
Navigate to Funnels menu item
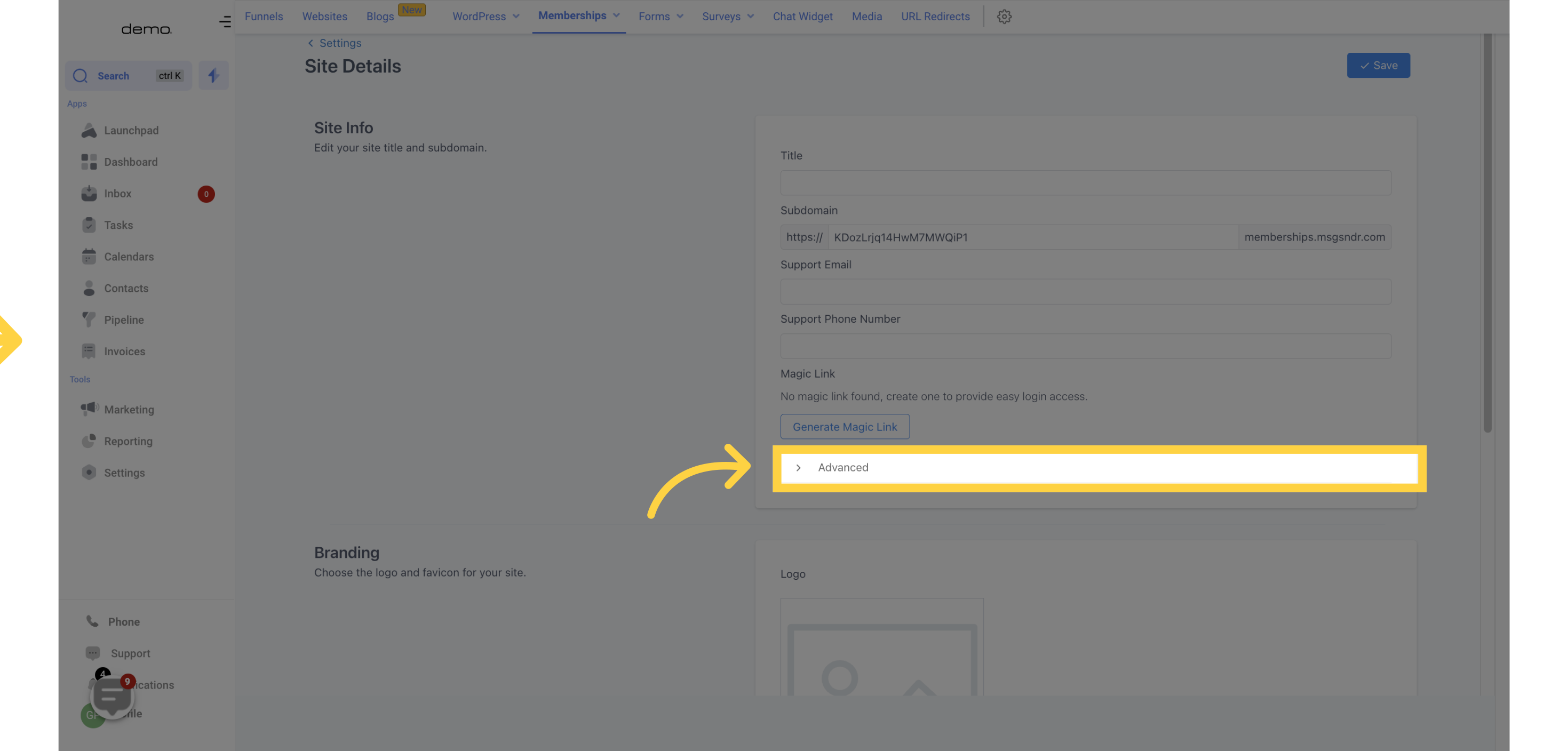263,16
